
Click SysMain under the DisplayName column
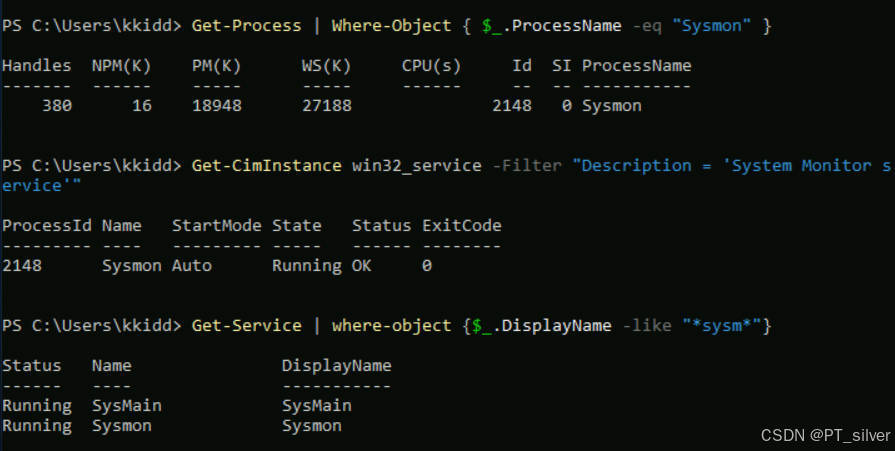click(x=316, y=406)
